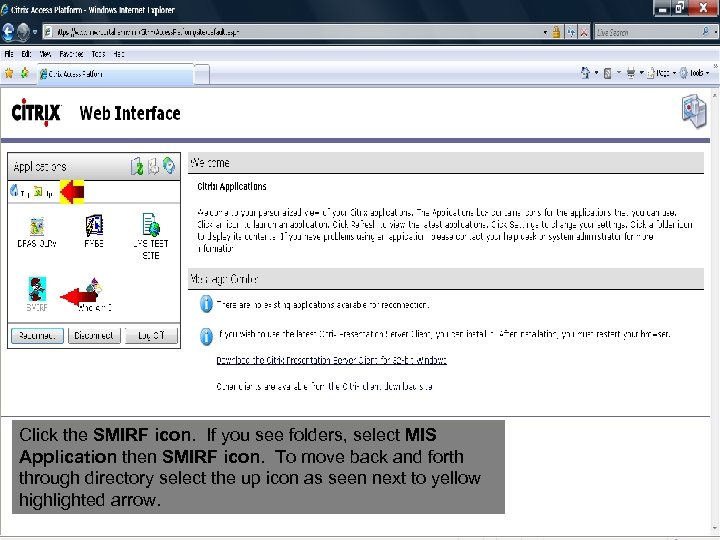Screen dimensions: 720x540
Task: Click the Web Interface title text
Action: (130, 113)
